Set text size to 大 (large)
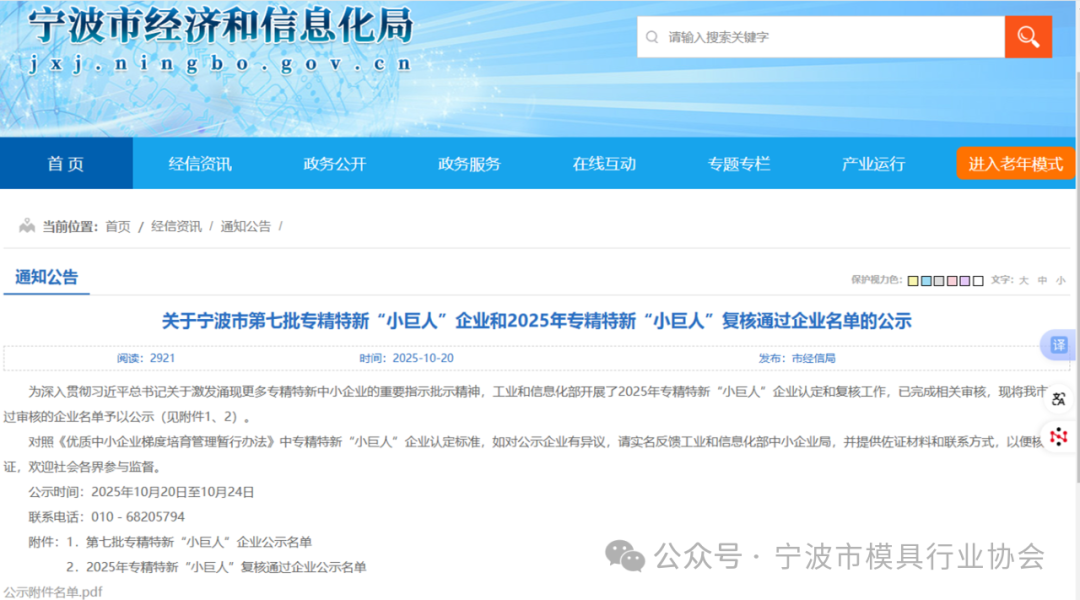Viewport: 1080px width, 600px height. point(1023,281)
